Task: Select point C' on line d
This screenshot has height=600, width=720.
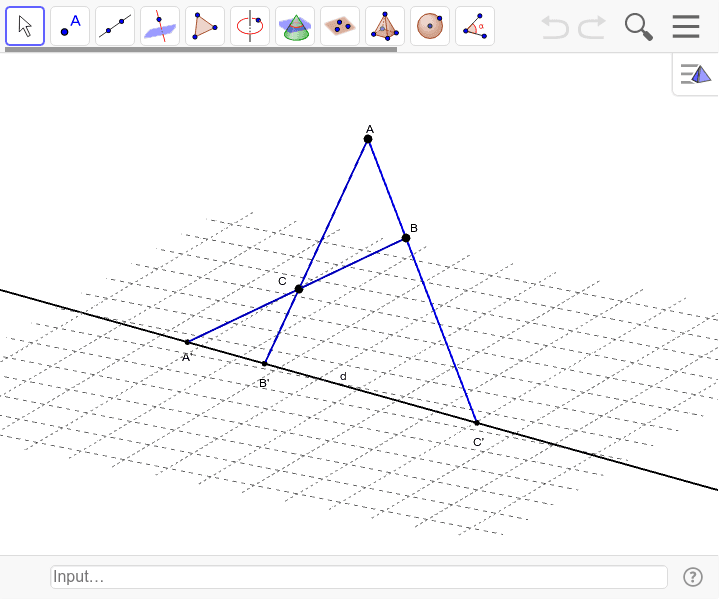Action: point(477,423)
